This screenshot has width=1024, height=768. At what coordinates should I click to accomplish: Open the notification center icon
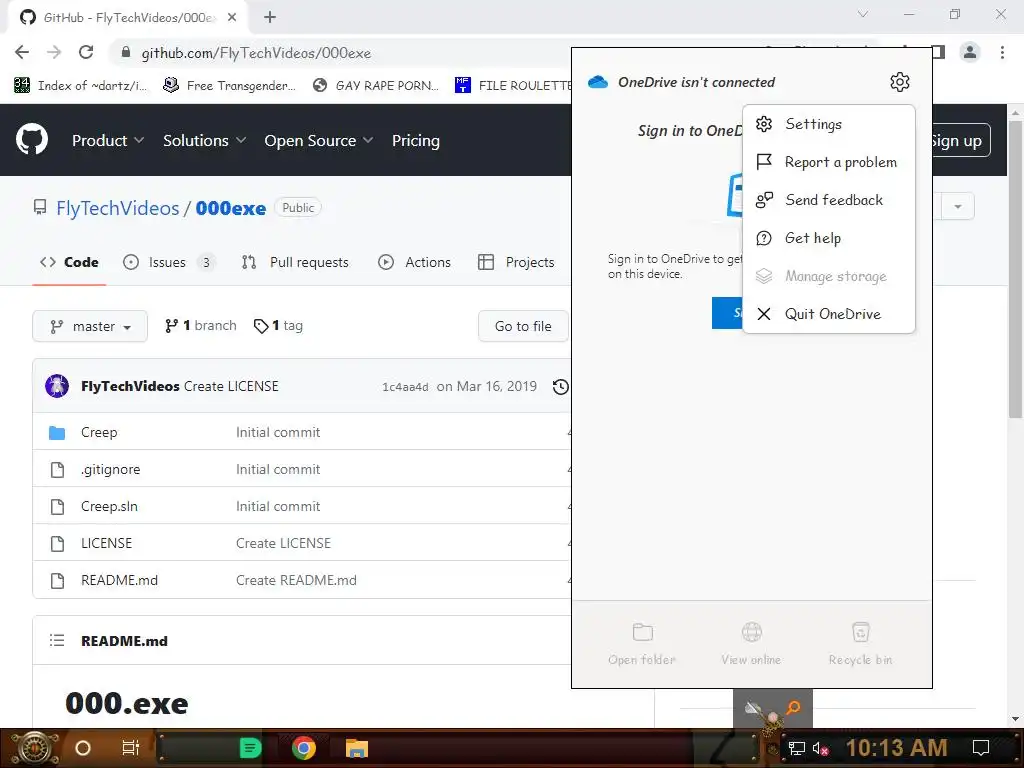[981, 748]
